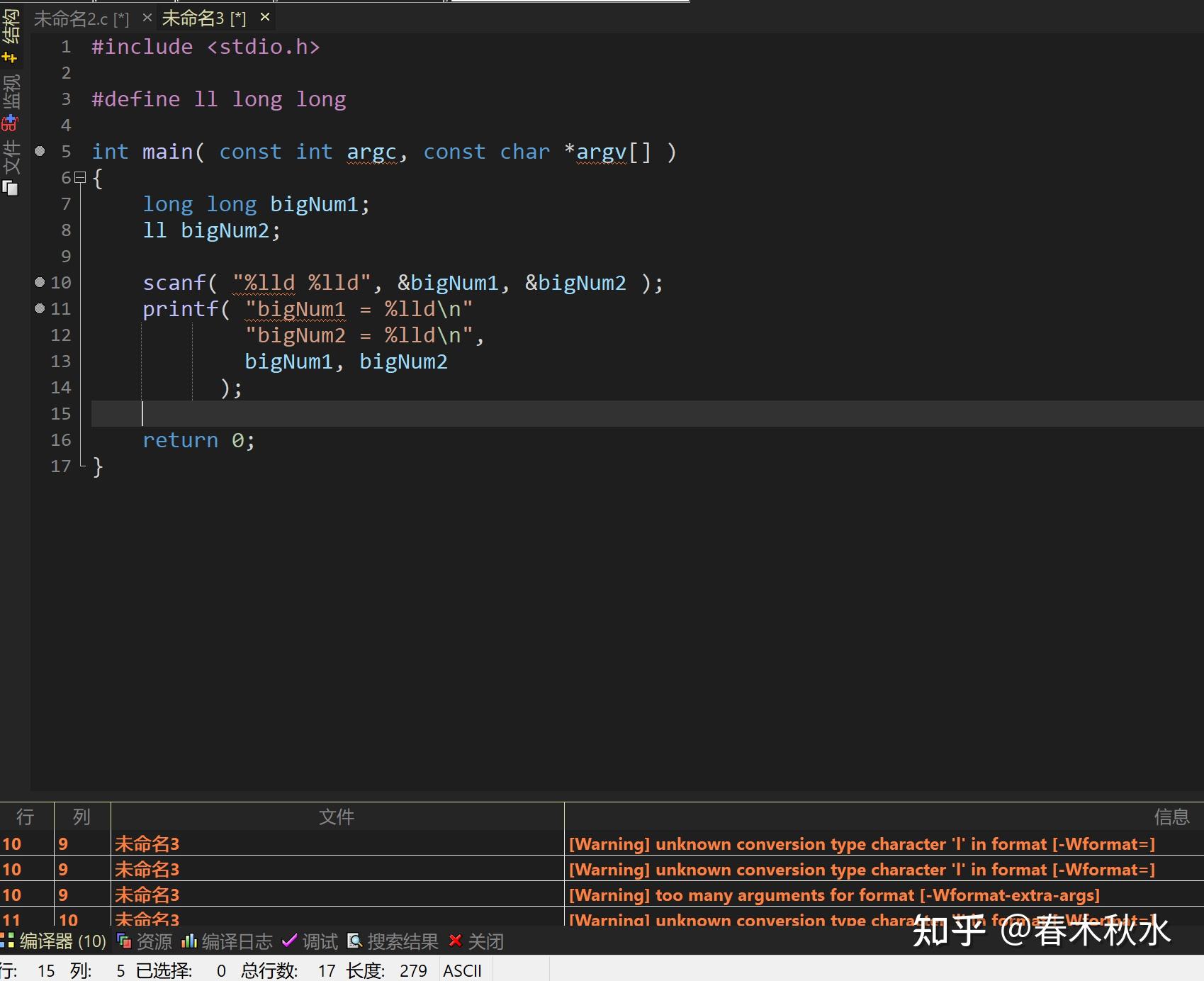The height and width of the screenshot is (981, 1204).
Task: Select the warning row for line 11
Action: pyautogui.click(x=602, y=918)
